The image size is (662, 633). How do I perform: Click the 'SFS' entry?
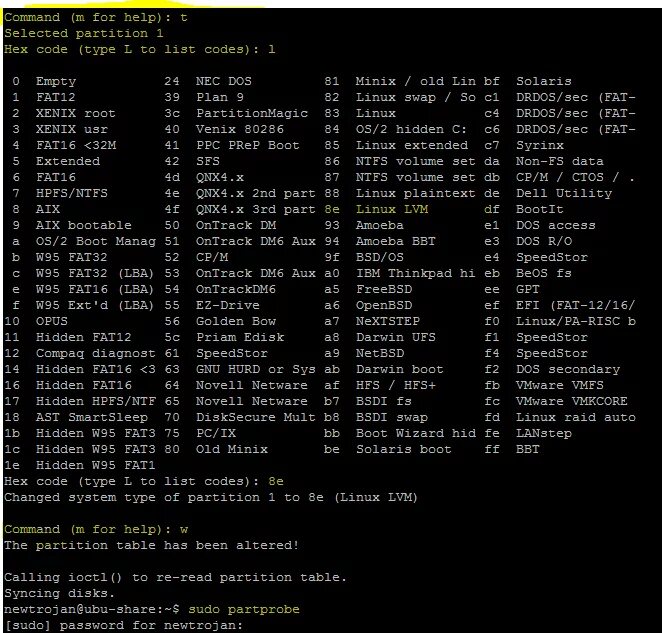(x=208, y=161)
